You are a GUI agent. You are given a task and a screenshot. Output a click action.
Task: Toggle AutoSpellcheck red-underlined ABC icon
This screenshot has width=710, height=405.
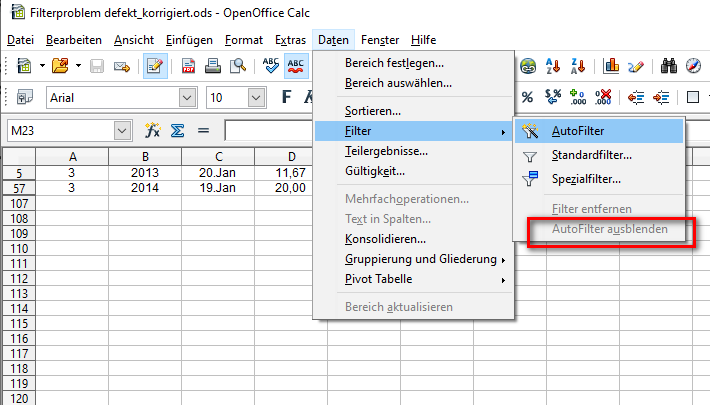coord(297,67)
